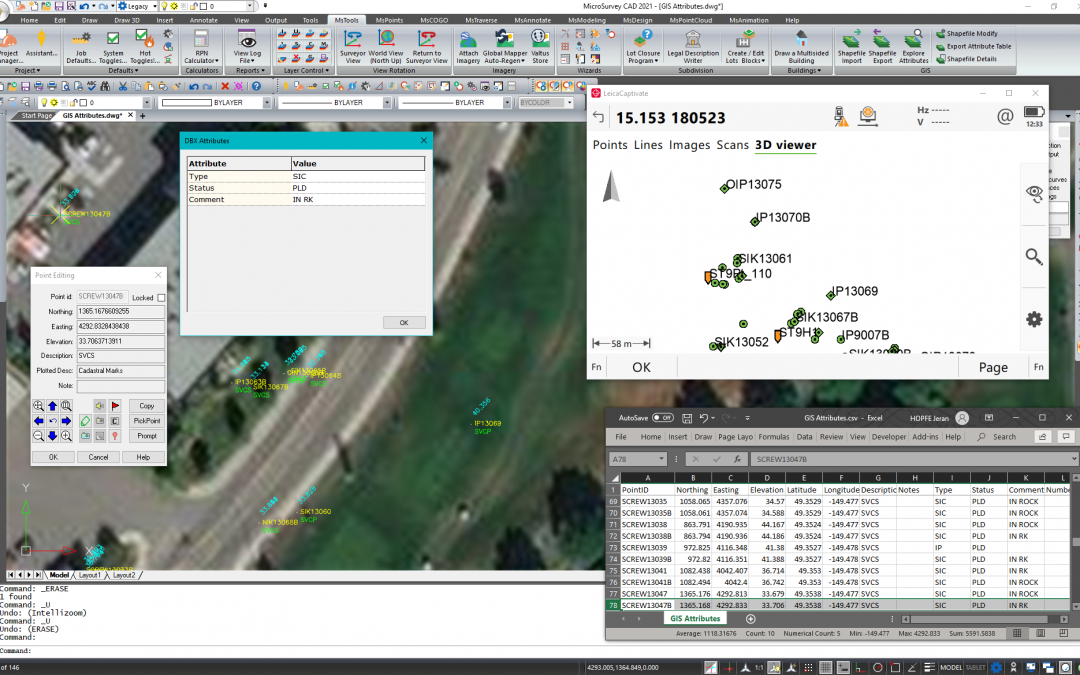Screen dimensions: 1080x675
Task: Click the red flag icon in Point Editing
Action: [x=115, y=406]
